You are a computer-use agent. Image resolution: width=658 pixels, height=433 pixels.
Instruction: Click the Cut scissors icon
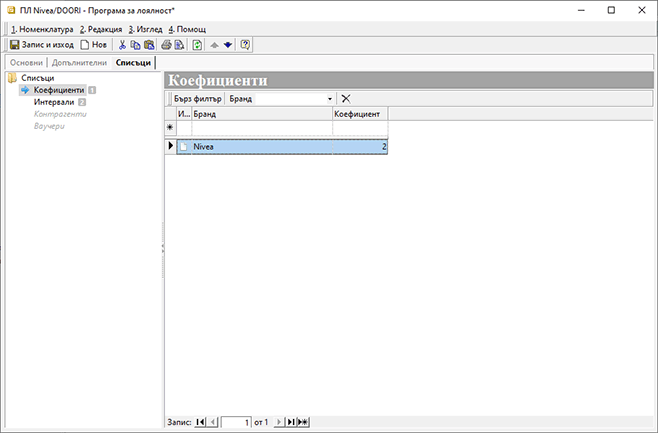(x=122, y=44)
